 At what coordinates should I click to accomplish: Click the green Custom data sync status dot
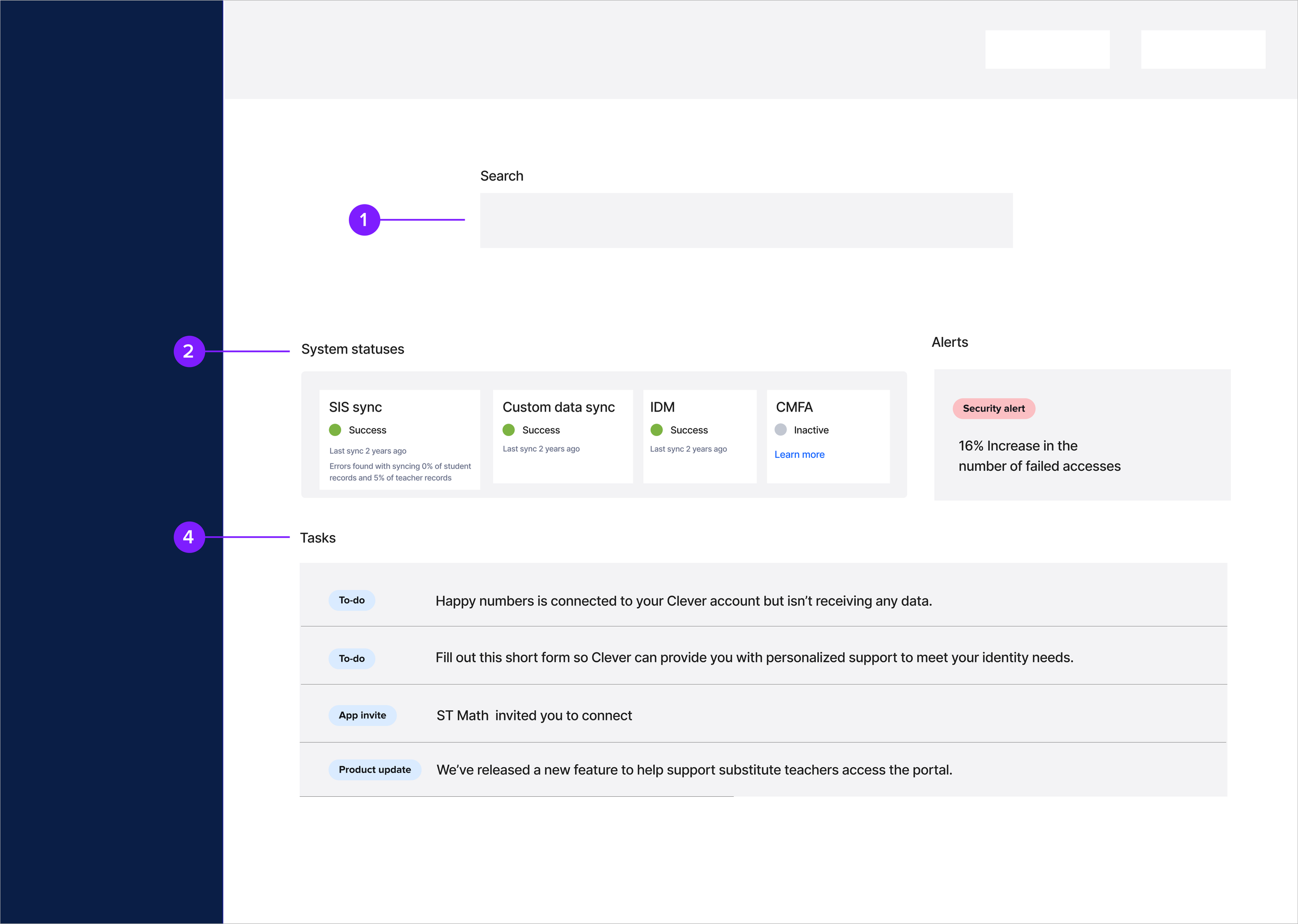509,430
